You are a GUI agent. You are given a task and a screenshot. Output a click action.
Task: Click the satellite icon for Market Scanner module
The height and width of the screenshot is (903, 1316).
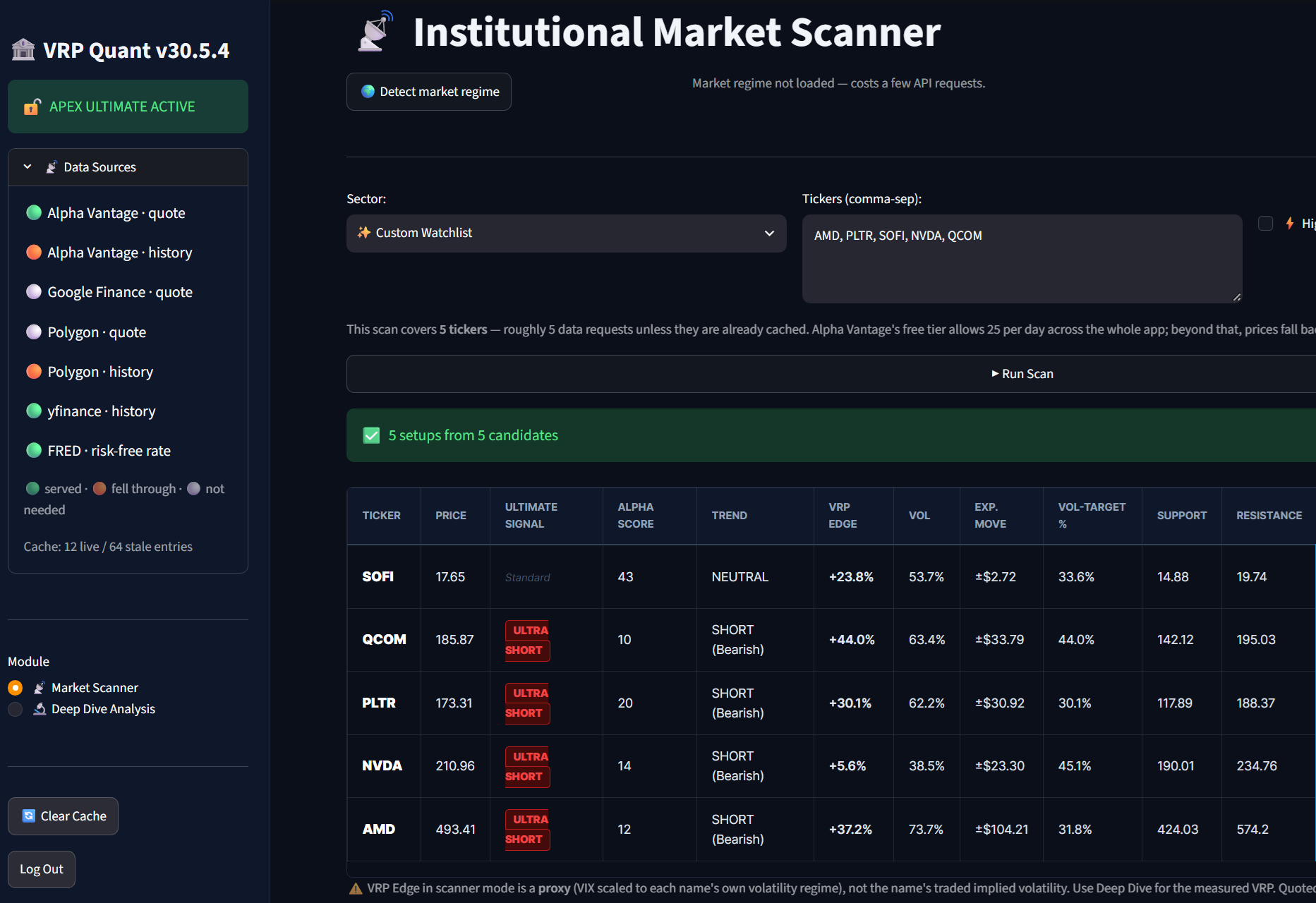[40, 687]
